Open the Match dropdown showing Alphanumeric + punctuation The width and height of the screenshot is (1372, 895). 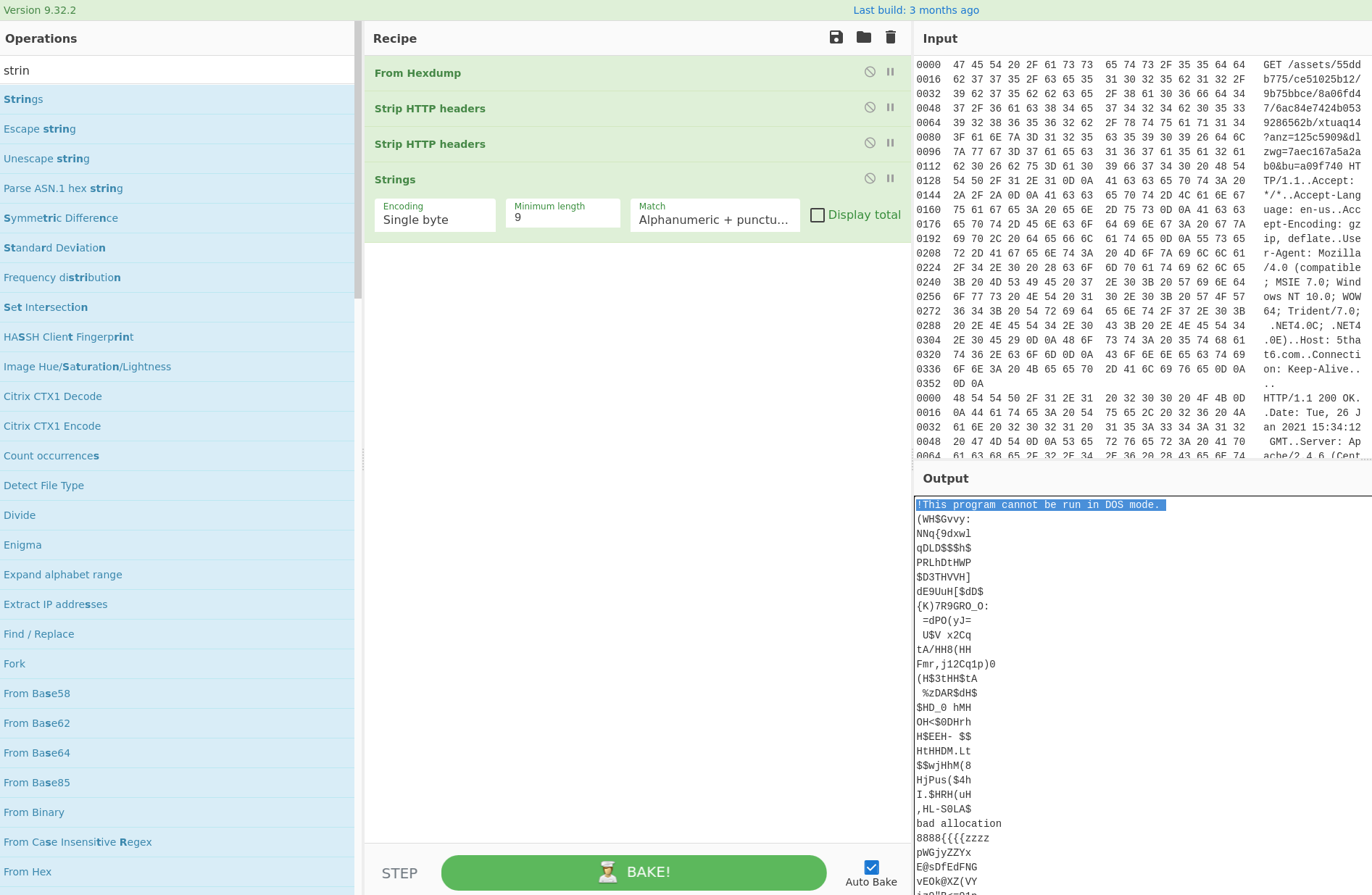click(x=715, y=215)
